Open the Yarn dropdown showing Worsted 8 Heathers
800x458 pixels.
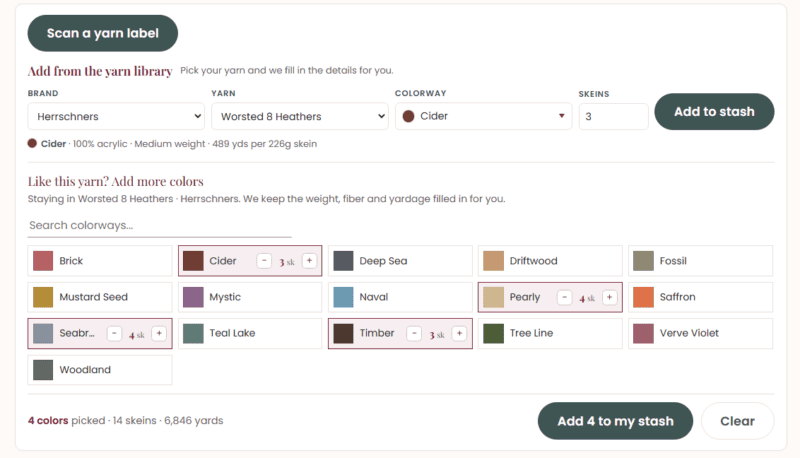pyautogui.click(x=300, y=116)
